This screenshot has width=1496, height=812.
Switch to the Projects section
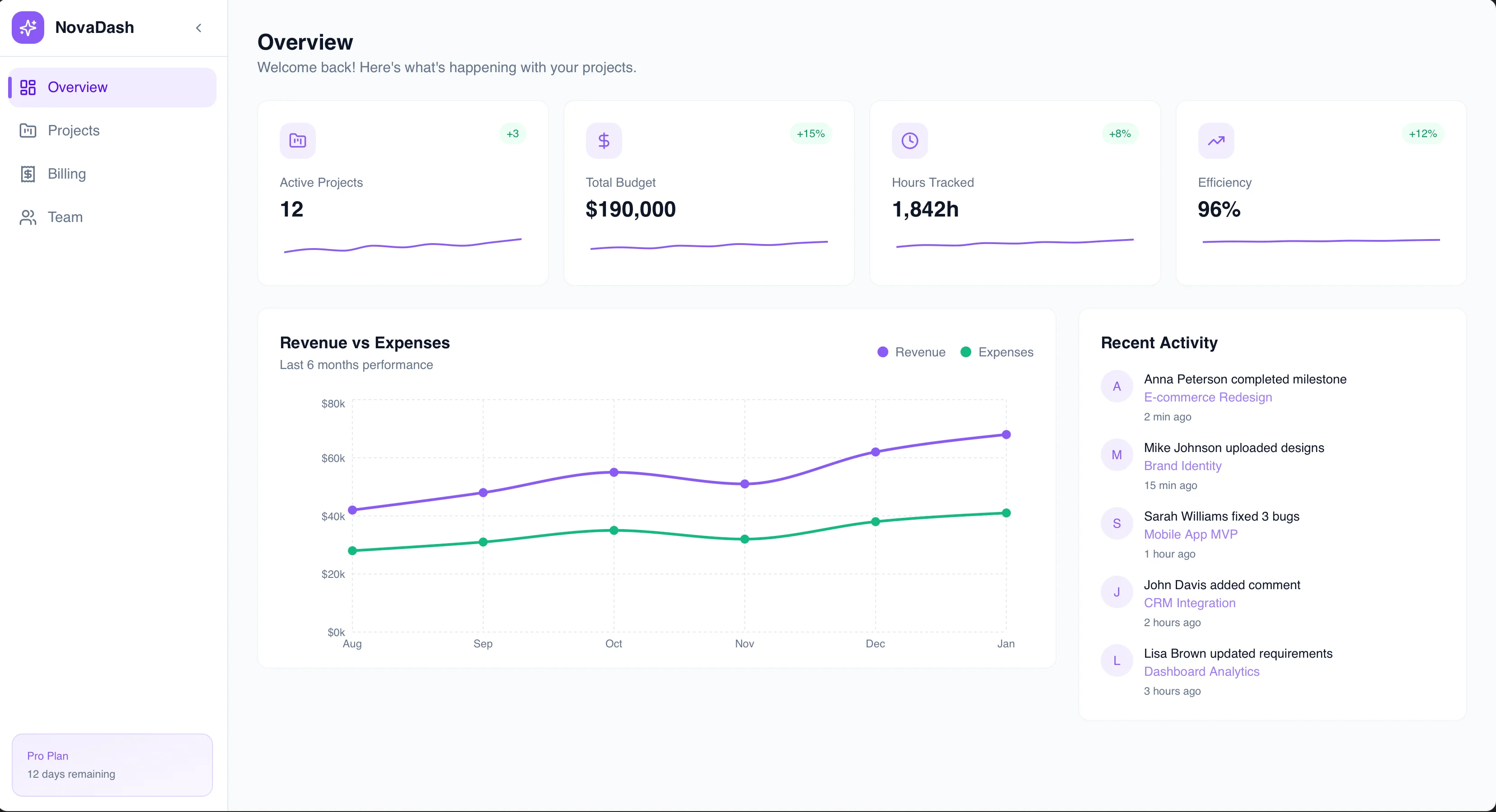(x=74, y=131)
